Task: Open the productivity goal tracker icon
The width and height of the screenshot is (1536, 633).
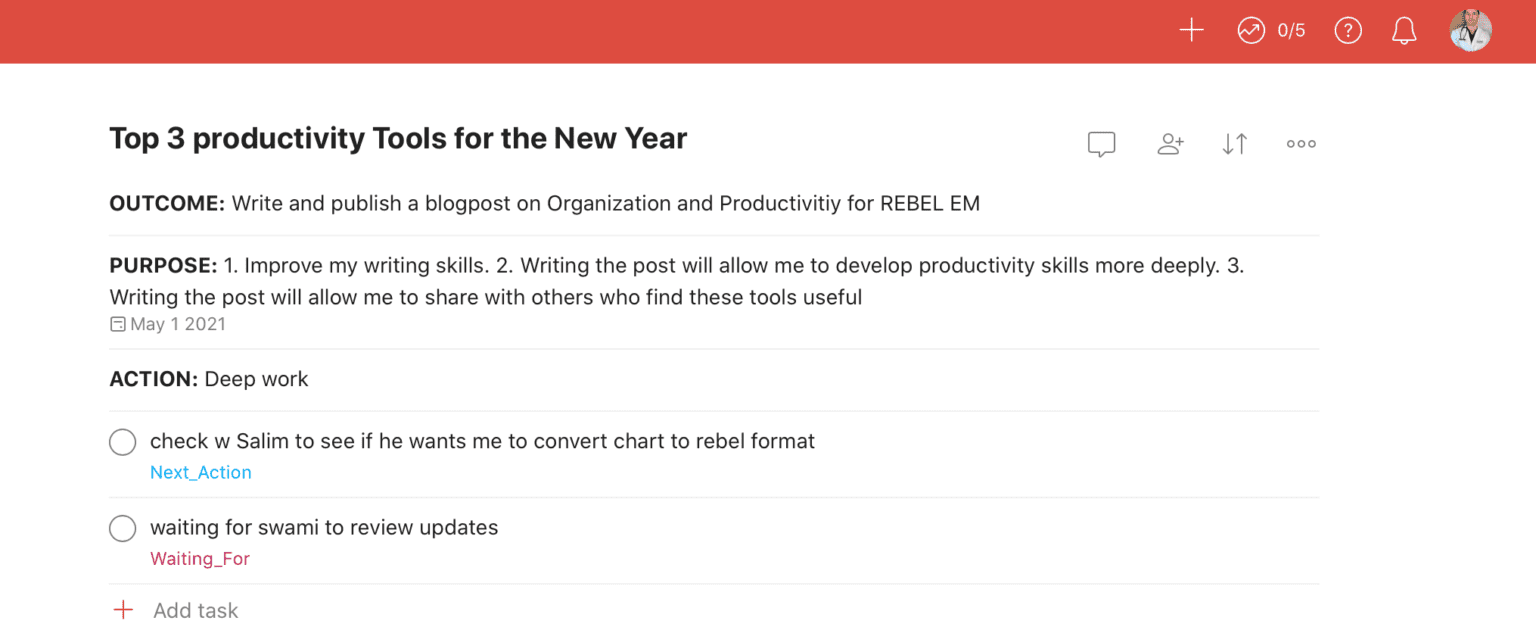Action: pos(1250,31)
